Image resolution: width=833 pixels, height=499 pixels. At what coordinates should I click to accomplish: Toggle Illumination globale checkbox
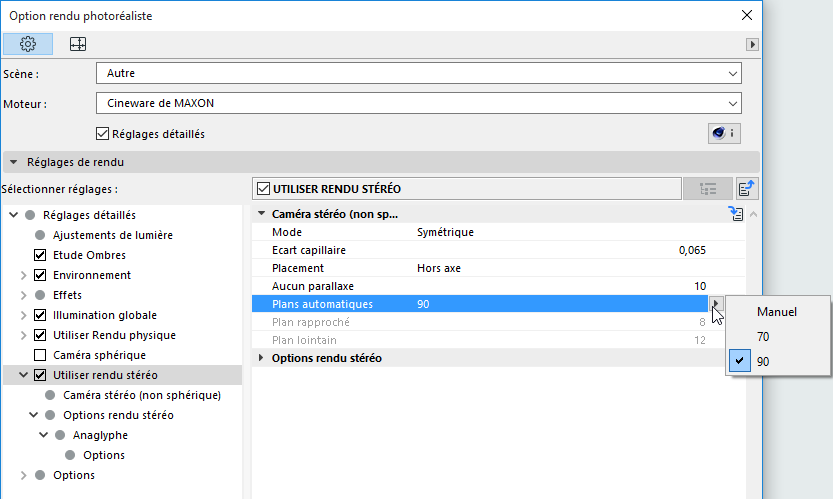(x=40, y=315)
